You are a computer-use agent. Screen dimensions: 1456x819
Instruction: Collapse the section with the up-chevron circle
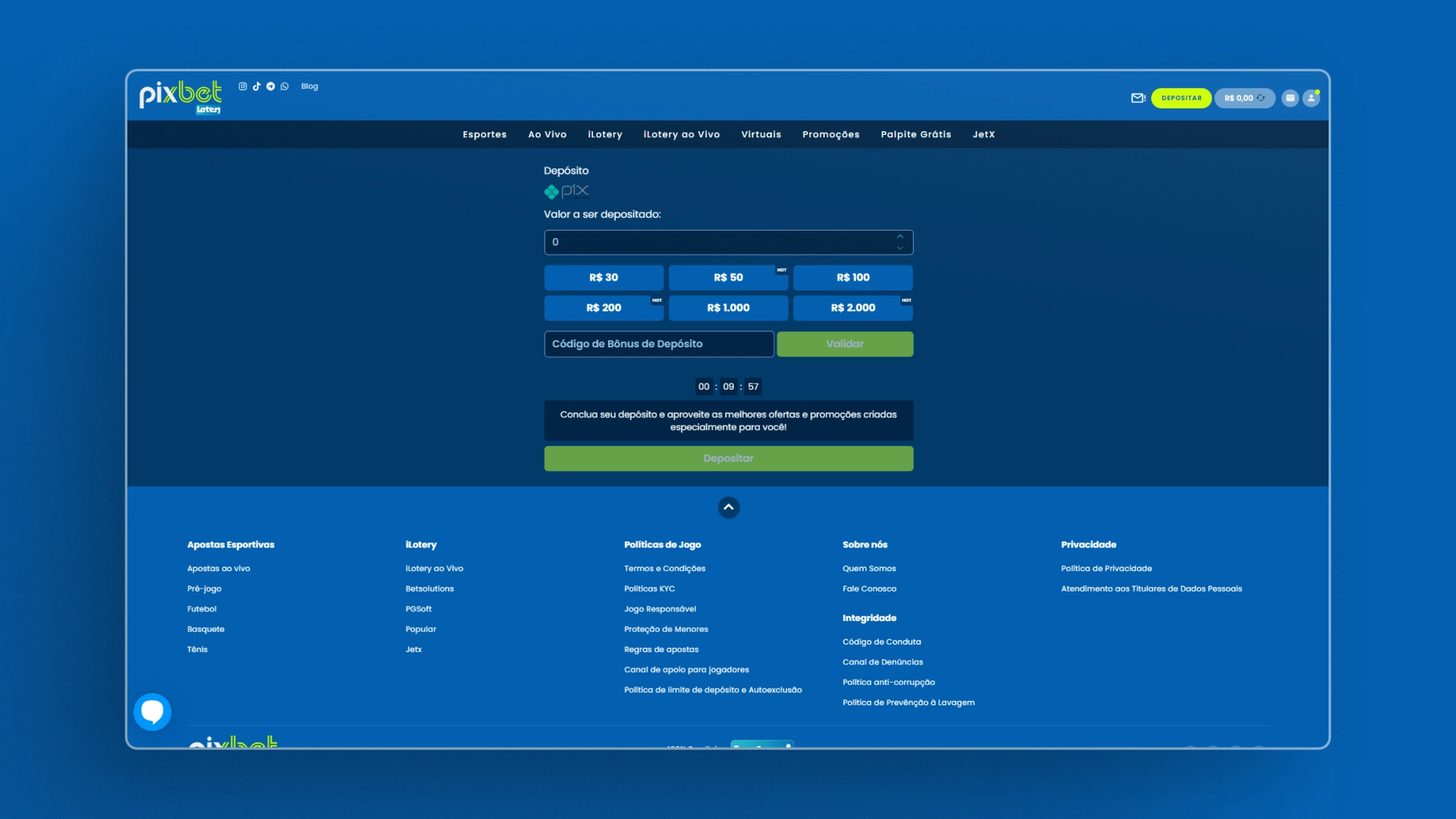point(729,507)
